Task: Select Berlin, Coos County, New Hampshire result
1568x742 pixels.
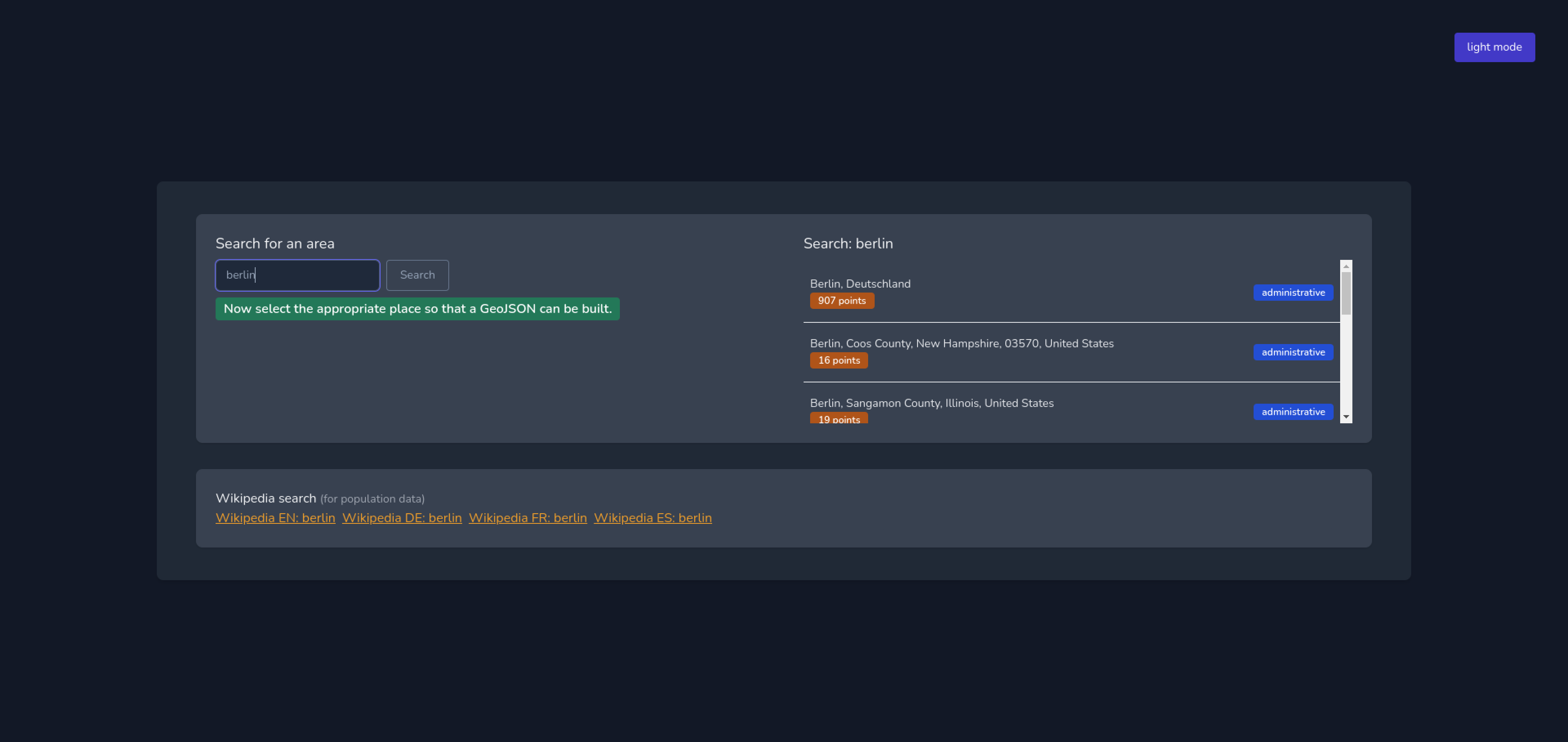Action: [x=961, y=344]
